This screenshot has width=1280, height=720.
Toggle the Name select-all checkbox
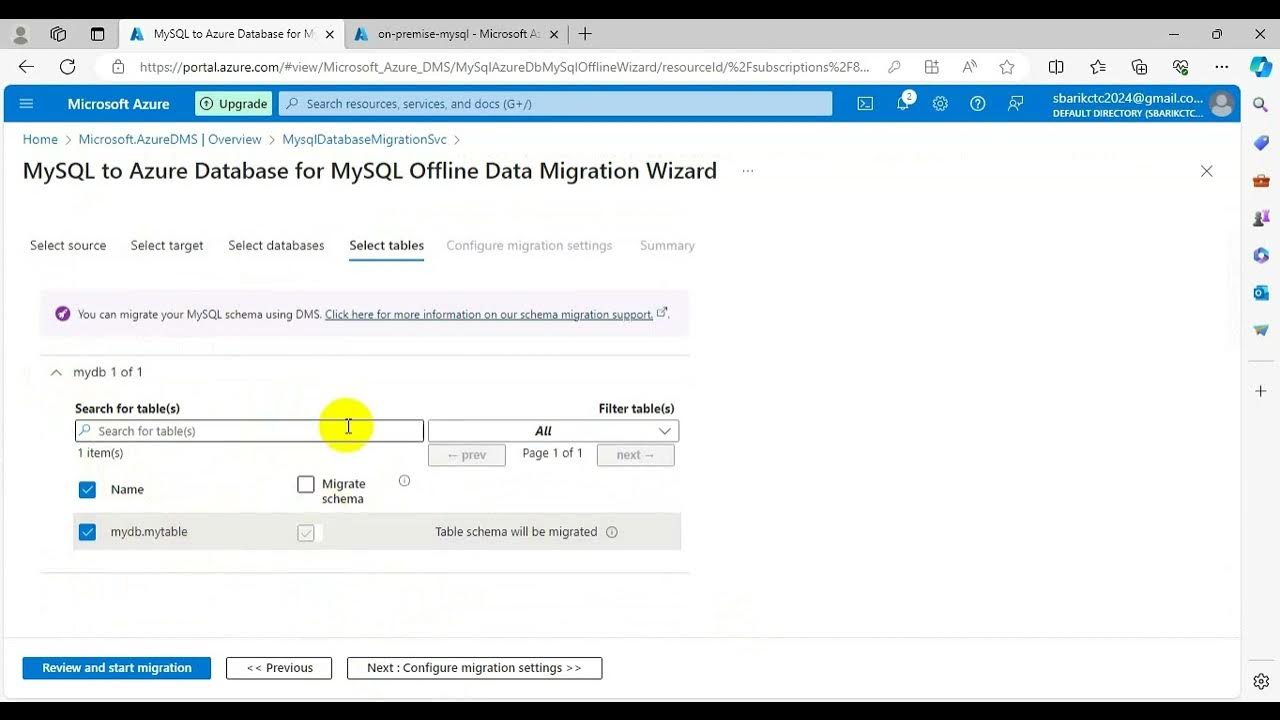(x=87, y=490)
